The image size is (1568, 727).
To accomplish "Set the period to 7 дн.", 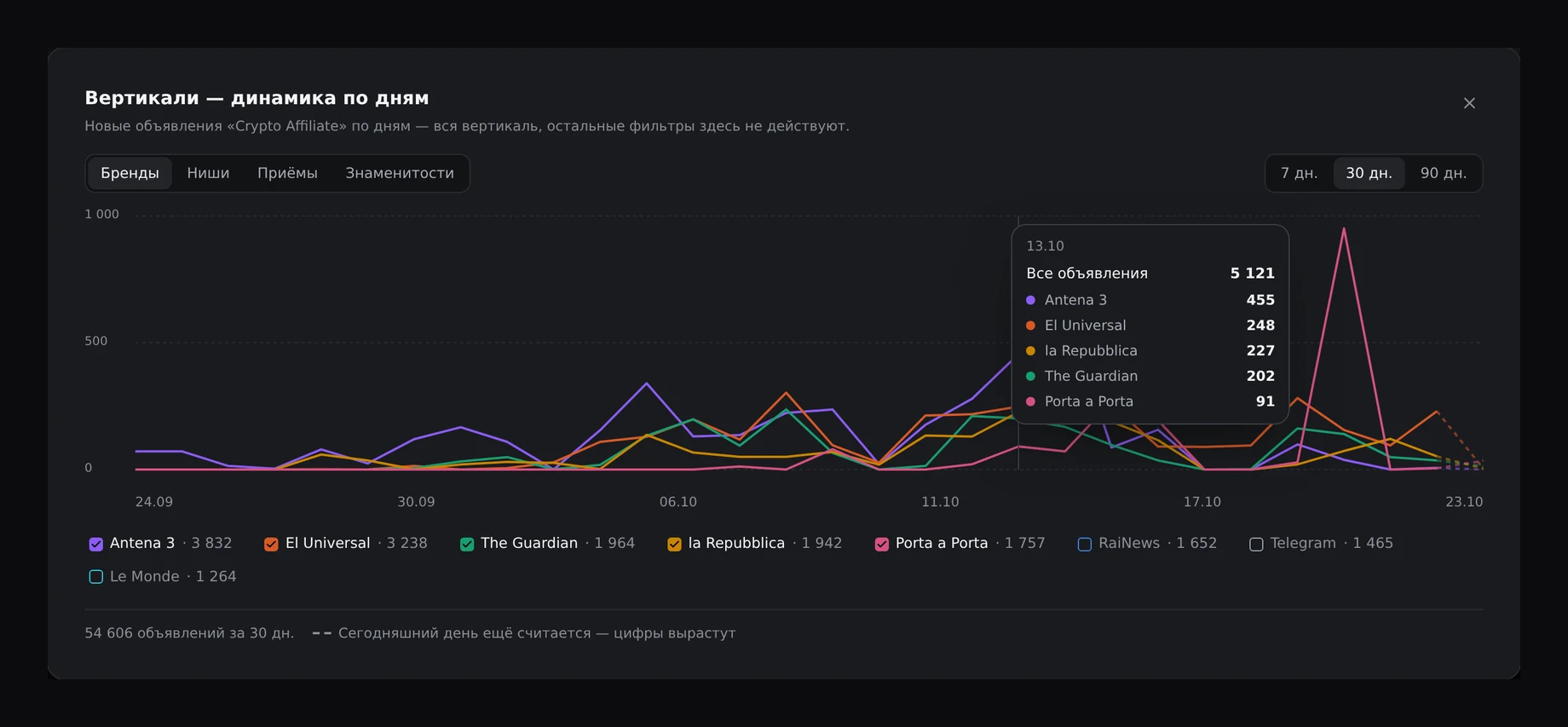I will (1299, 173).
